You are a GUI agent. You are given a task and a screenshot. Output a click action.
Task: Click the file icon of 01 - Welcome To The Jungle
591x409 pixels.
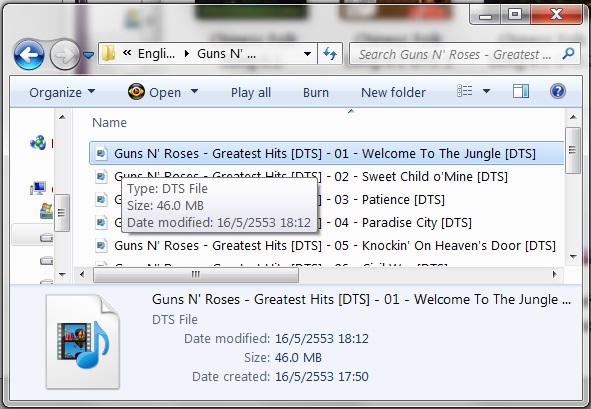(x=101, y=153)
